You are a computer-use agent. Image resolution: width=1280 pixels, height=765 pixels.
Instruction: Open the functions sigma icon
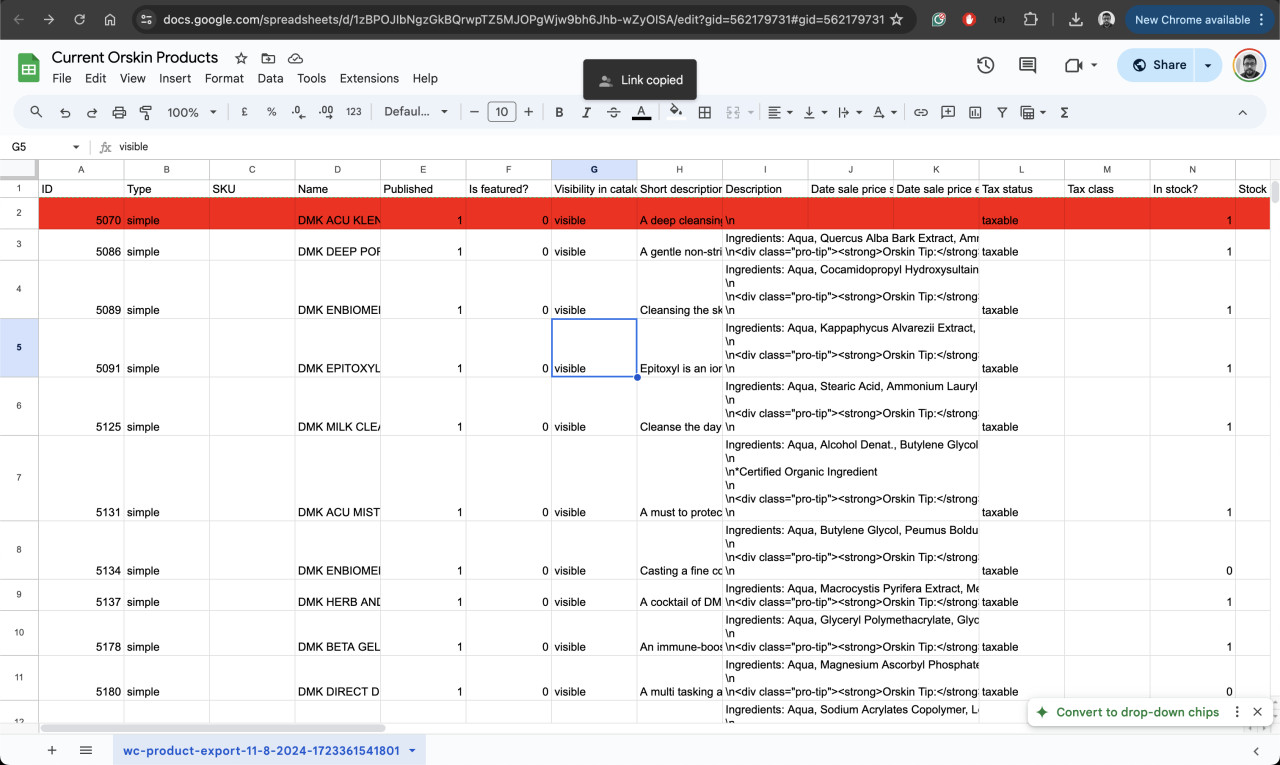[x=1064, y=112]
